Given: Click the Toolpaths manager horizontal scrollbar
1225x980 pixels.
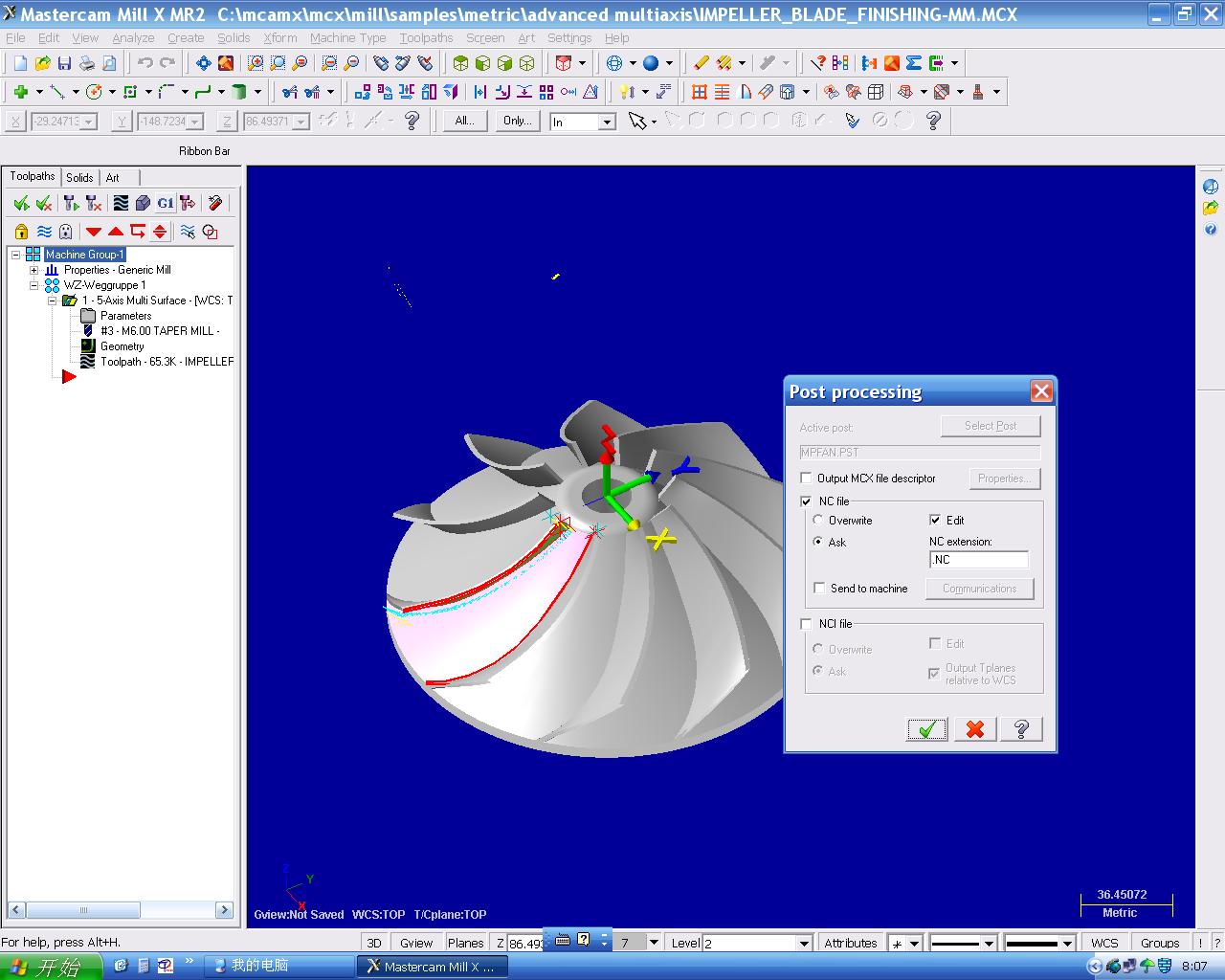Looking at the screenshot, I should pos(120,910).
